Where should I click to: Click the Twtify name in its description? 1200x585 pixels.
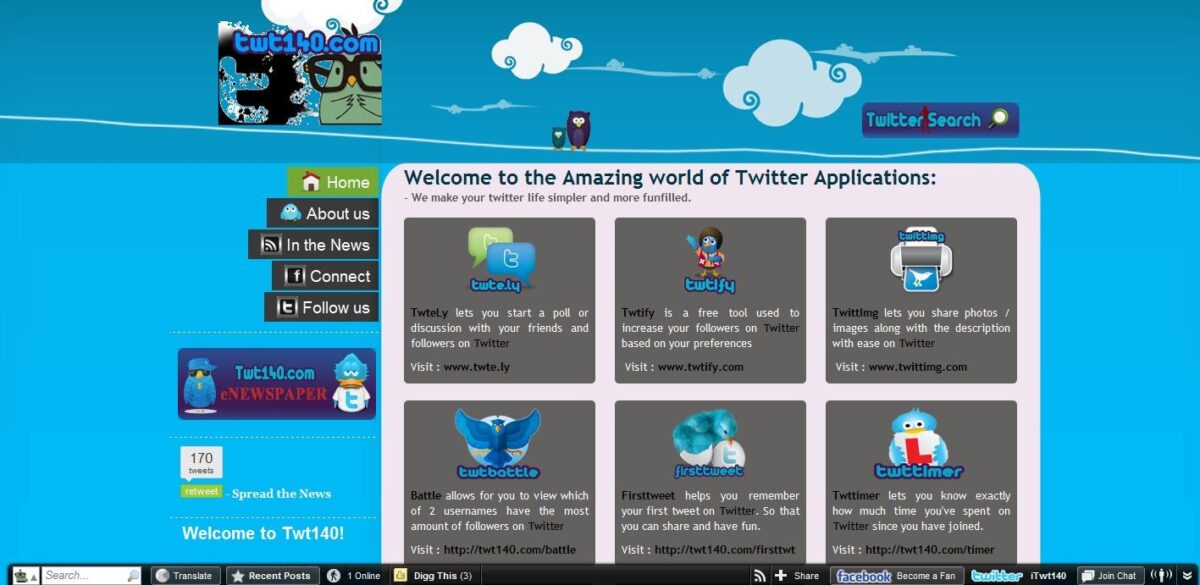click(638, 313)
